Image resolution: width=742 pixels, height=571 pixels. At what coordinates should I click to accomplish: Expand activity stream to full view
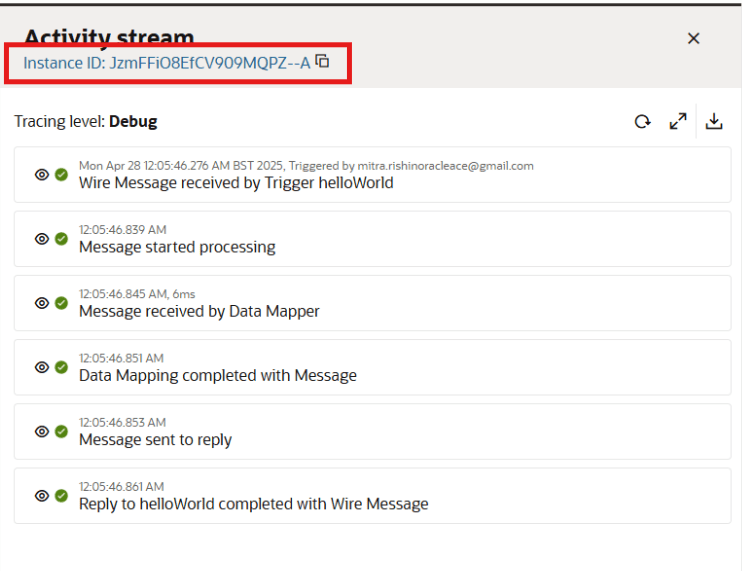[678, 122]
